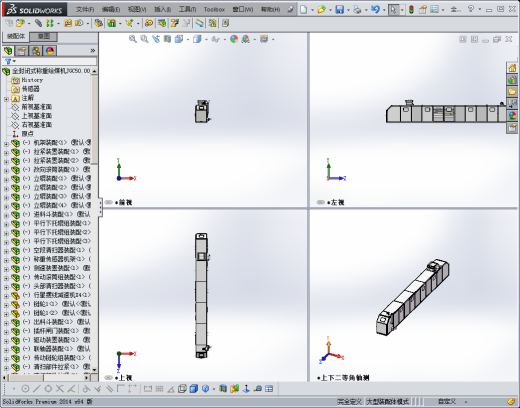Expand the 联轴器装配<1> tree node
The width and height of the screenshot is (520, 408).
tap(6, 350)
